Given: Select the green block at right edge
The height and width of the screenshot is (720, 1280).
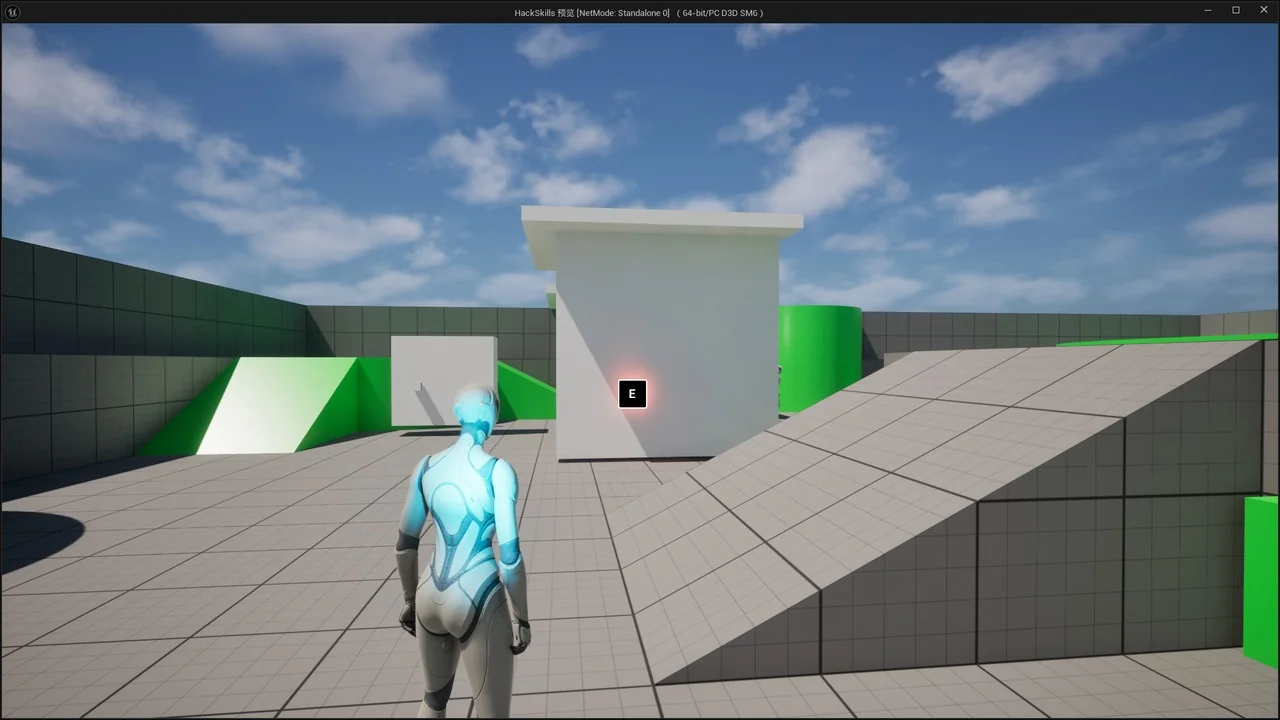Looking at the screenshot, I should (1261, 580).
